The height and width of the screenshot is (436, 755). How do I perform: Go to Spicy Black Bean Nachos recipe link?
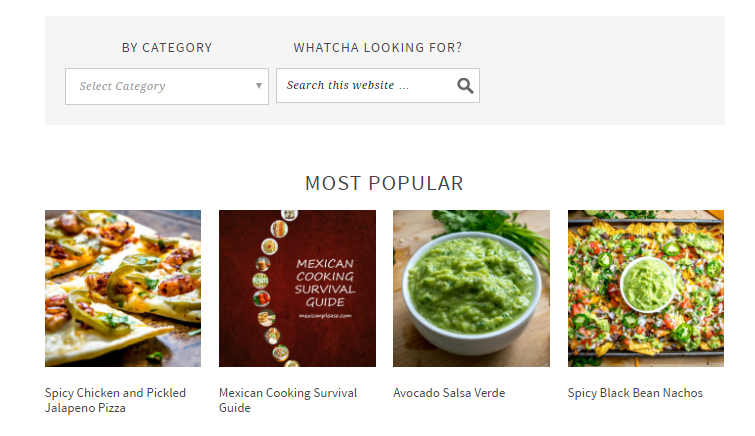pos(635,393)
